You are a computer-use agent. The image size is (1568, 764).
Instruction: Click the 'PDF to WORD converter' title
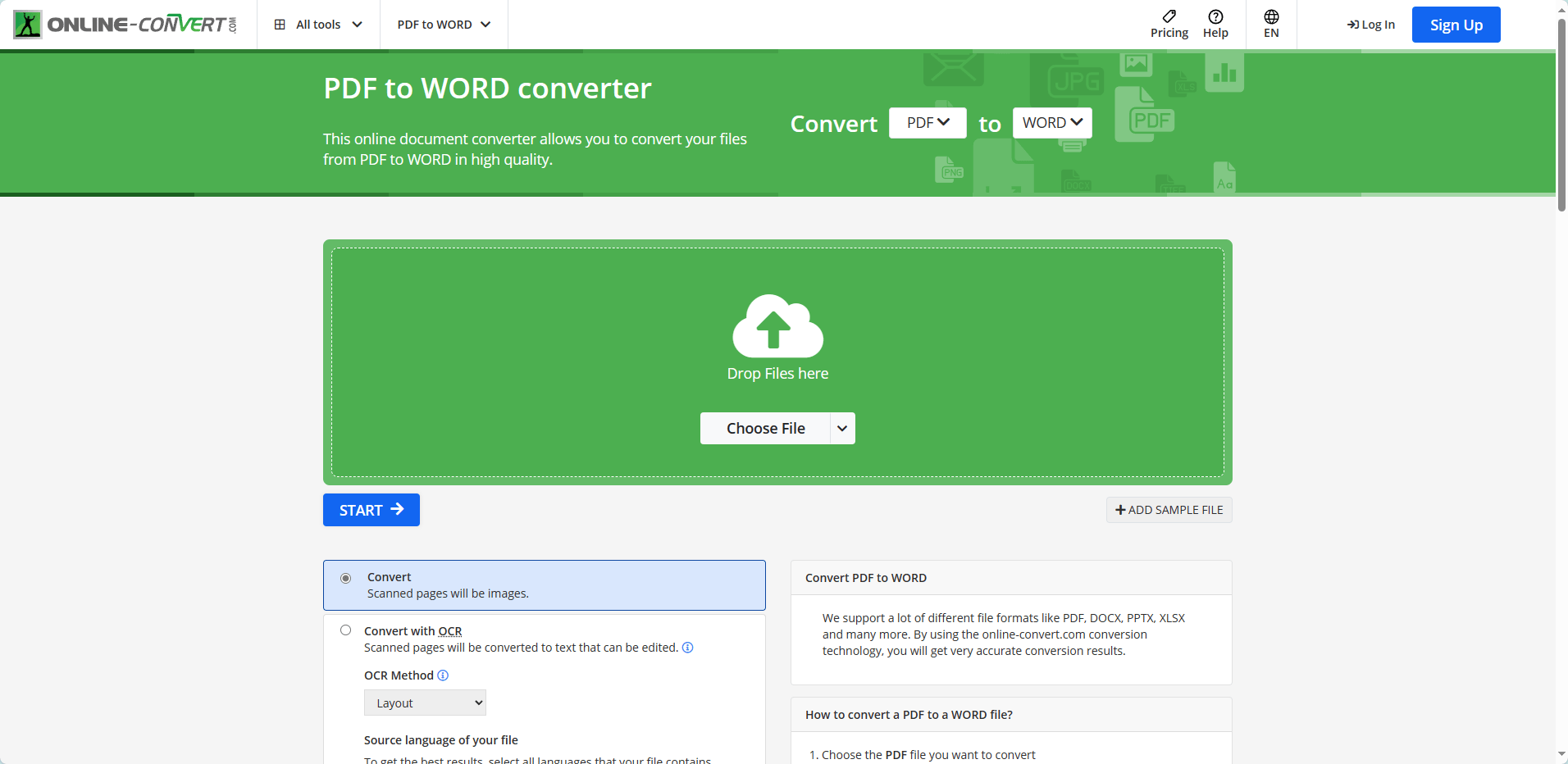(487, 89)
